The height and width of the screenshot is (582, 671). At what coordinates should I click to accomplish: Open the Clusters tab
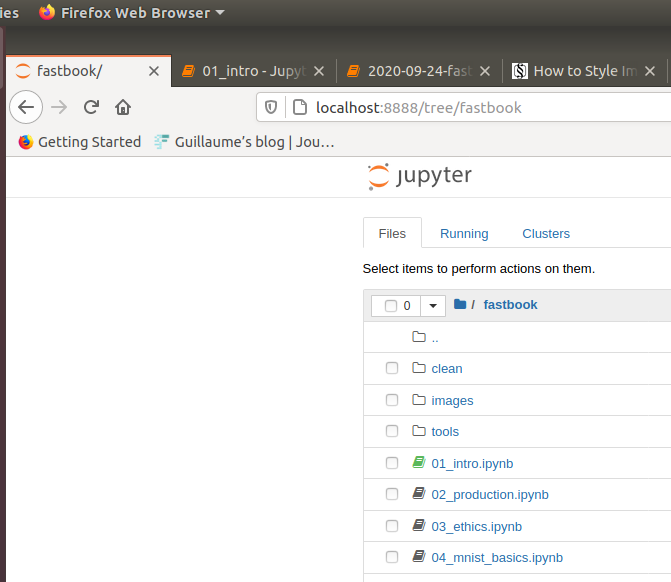546,234
